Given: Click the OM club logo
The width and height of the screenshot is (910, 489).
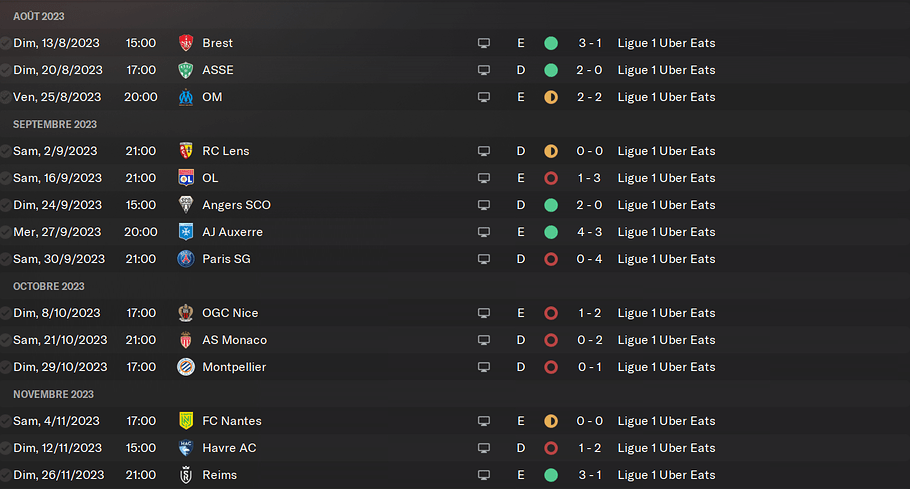Looking at the screenshot, I should 185,97.
